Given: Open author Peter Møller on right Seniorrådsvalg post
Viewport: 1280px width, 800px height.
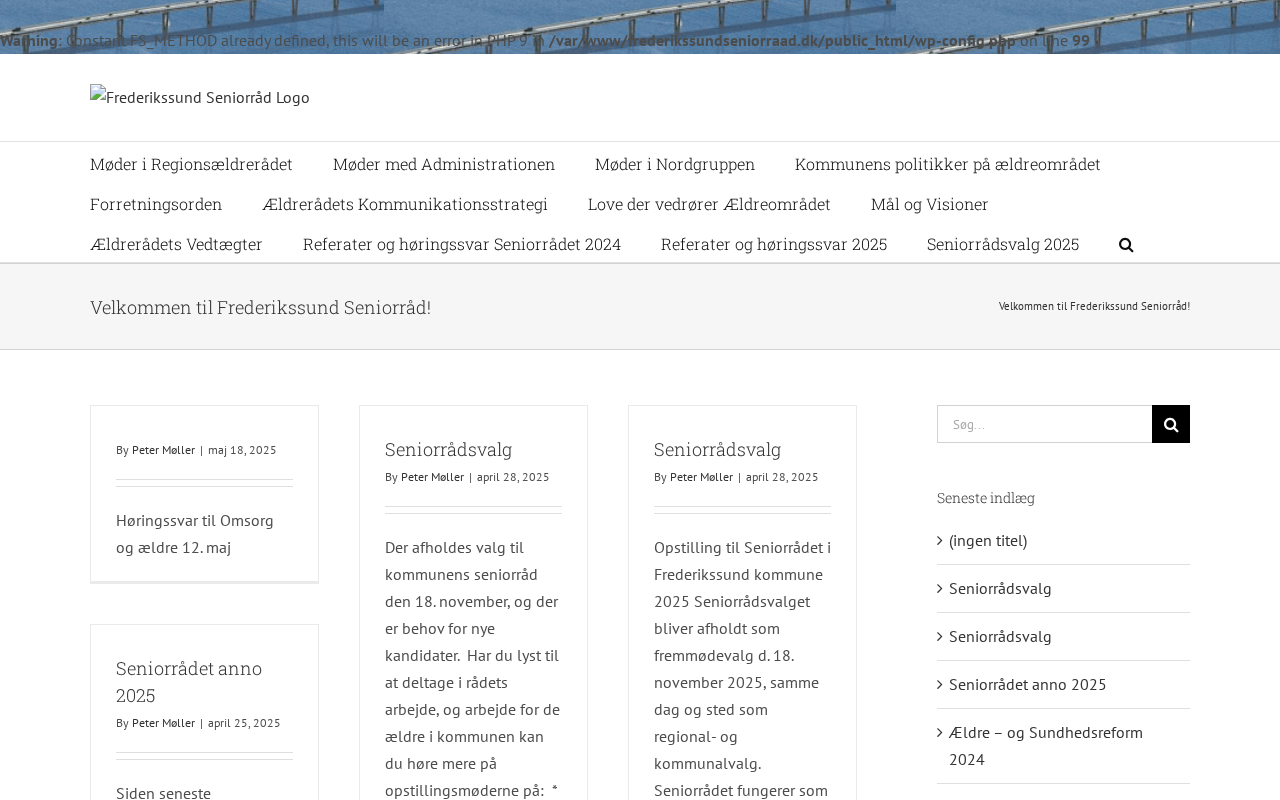Looking at the screenshot, I should tap(701, 477).
